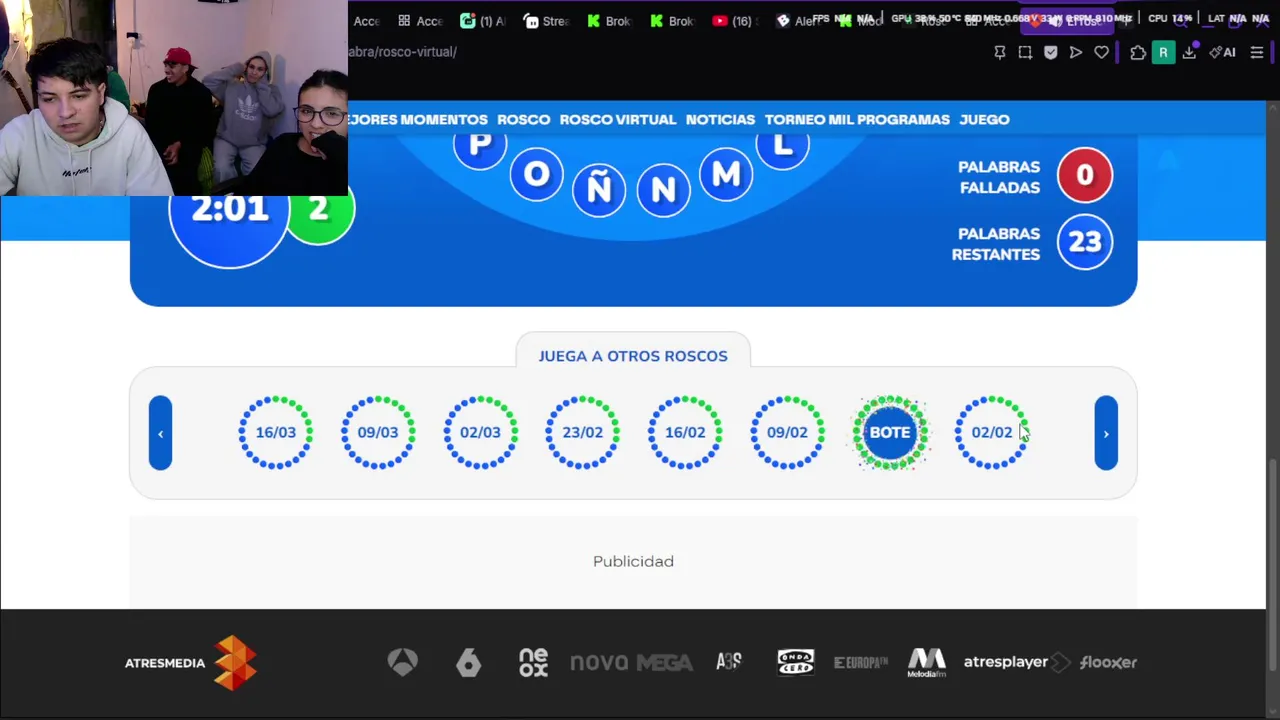
Task: Click the browser address bar URL
Action: [x=403, y=52]
